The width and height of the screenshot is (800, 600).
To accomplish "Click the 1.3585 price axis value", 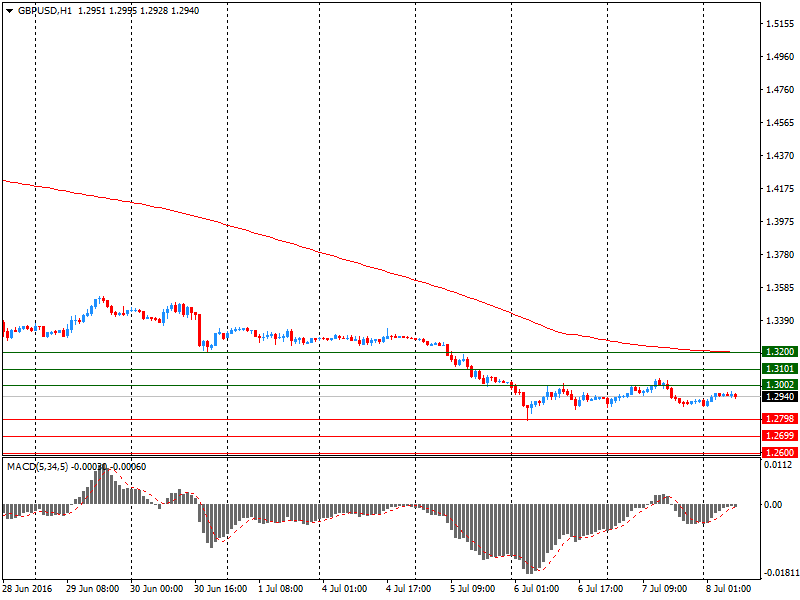I will coord(780,288).
